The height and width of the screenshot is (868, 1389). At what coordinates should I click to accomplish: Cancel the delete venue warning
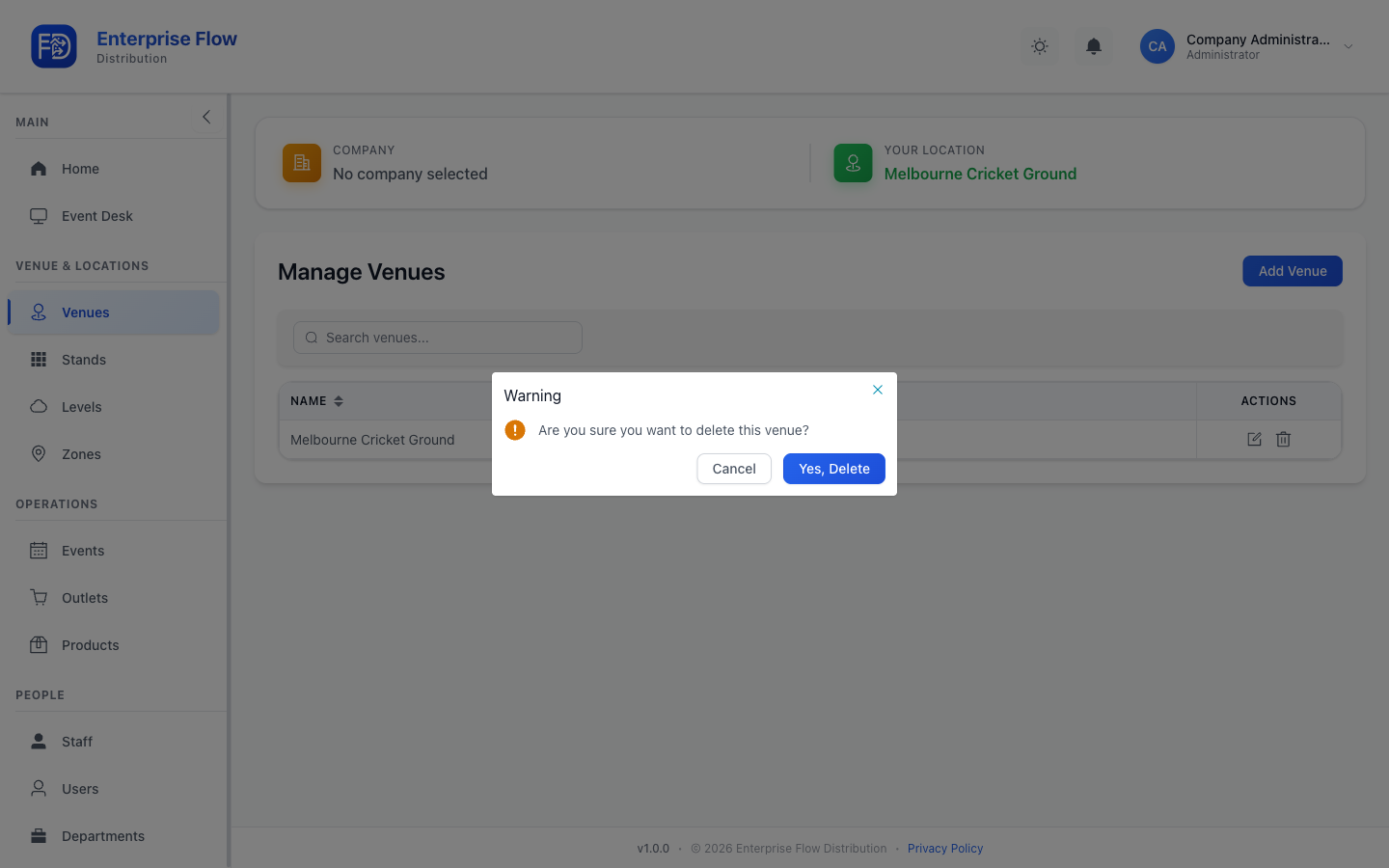point(734,469)
